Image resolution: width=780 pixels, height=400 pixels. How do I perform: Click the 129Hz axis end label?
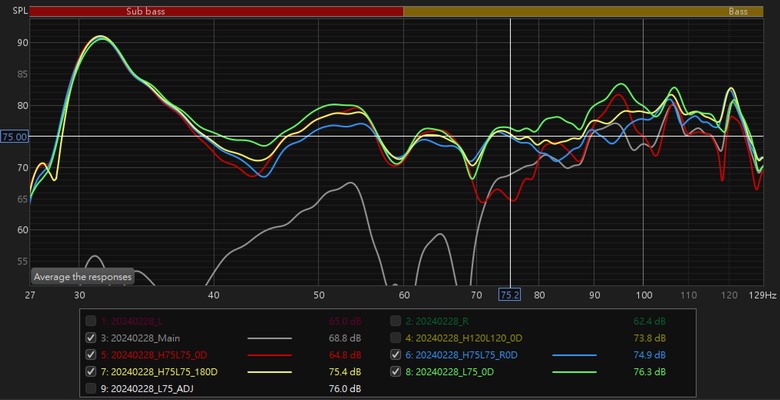(763, 295)
